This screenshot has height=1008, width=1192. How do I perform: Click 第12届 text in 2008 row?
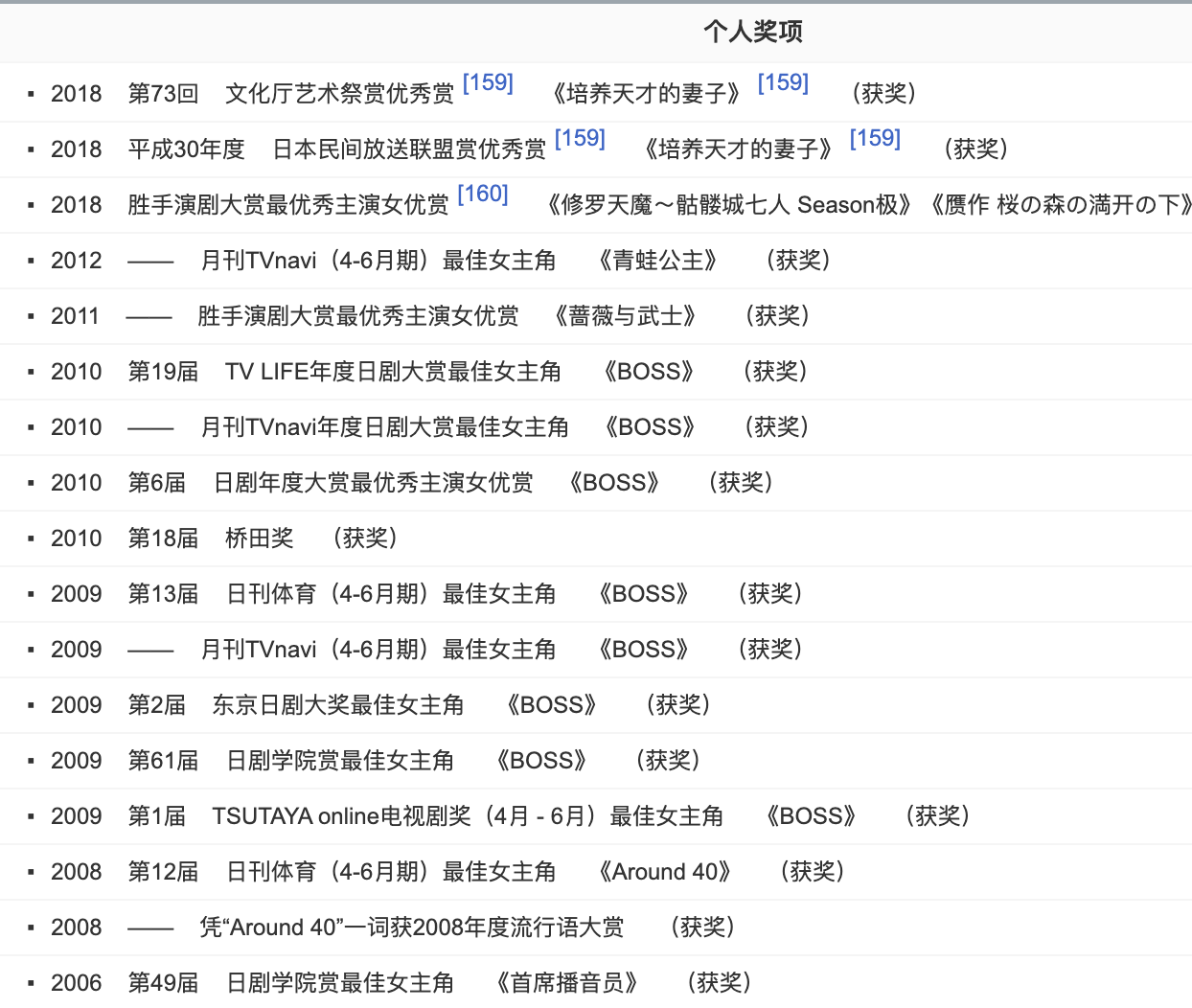click(x=163, y=872)
